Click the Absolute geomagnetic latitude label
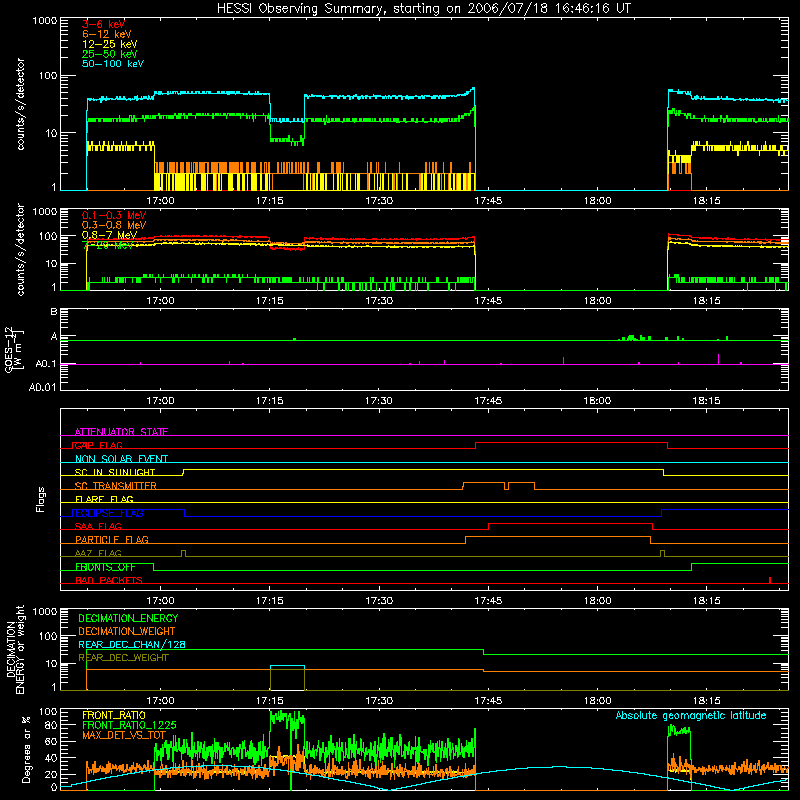This screenshot has width=800, height=800. point(691,715)
